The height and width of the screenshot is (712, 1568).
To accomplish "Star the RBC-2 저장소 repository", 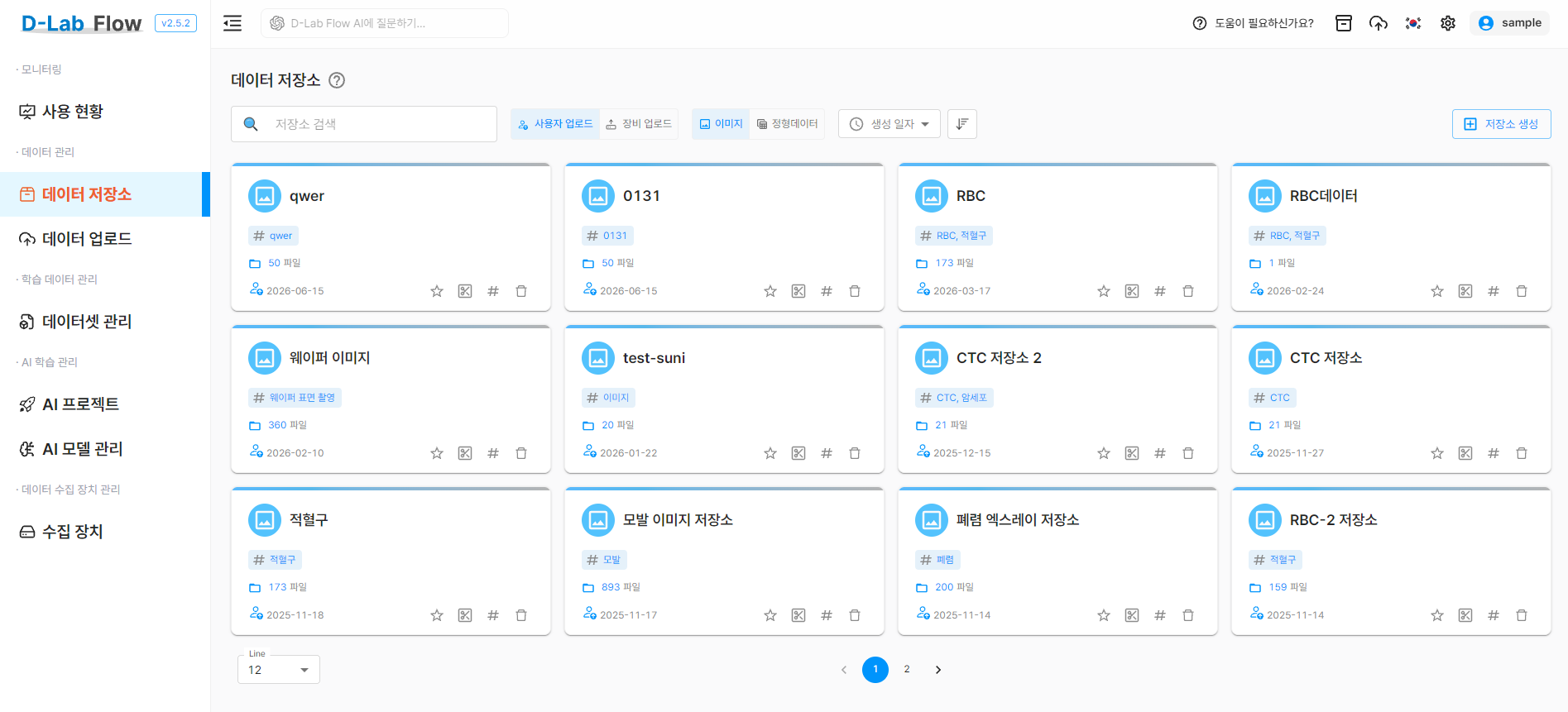I will pos(1437,615).
